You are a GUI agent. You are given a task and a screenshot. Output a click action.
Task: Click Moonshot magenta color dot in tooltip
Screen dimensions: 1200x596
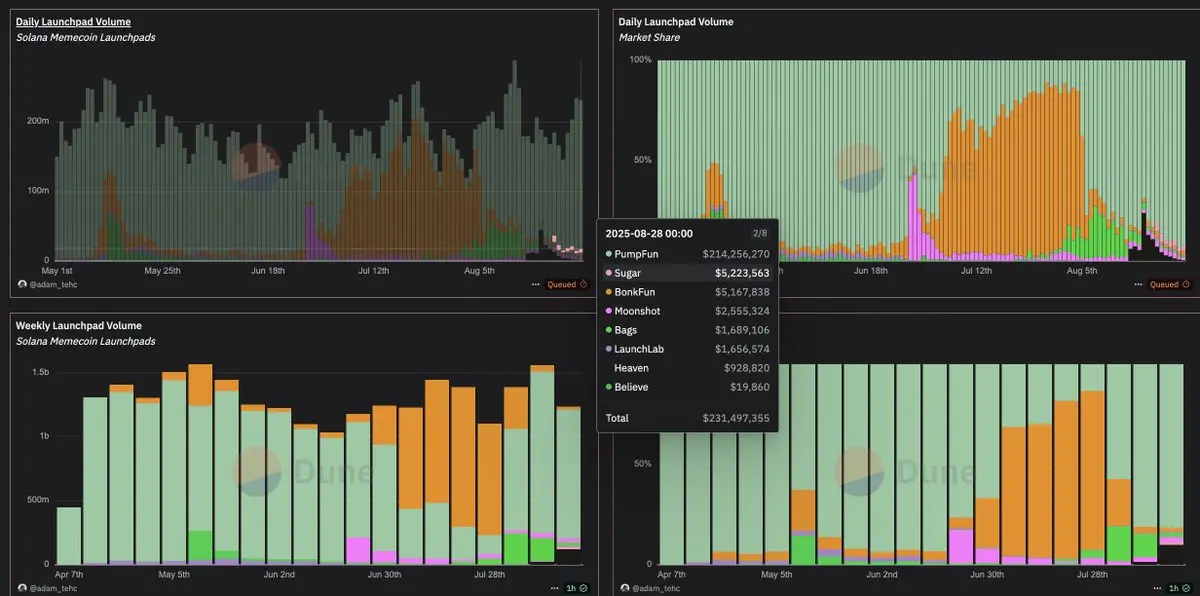609,311
